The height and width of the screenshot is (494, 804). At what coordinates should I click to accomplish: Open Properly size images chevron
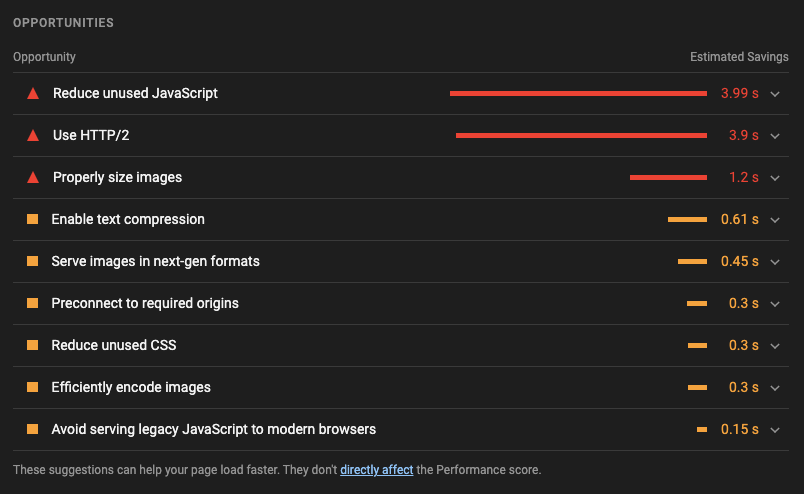[x=775, y=178]
